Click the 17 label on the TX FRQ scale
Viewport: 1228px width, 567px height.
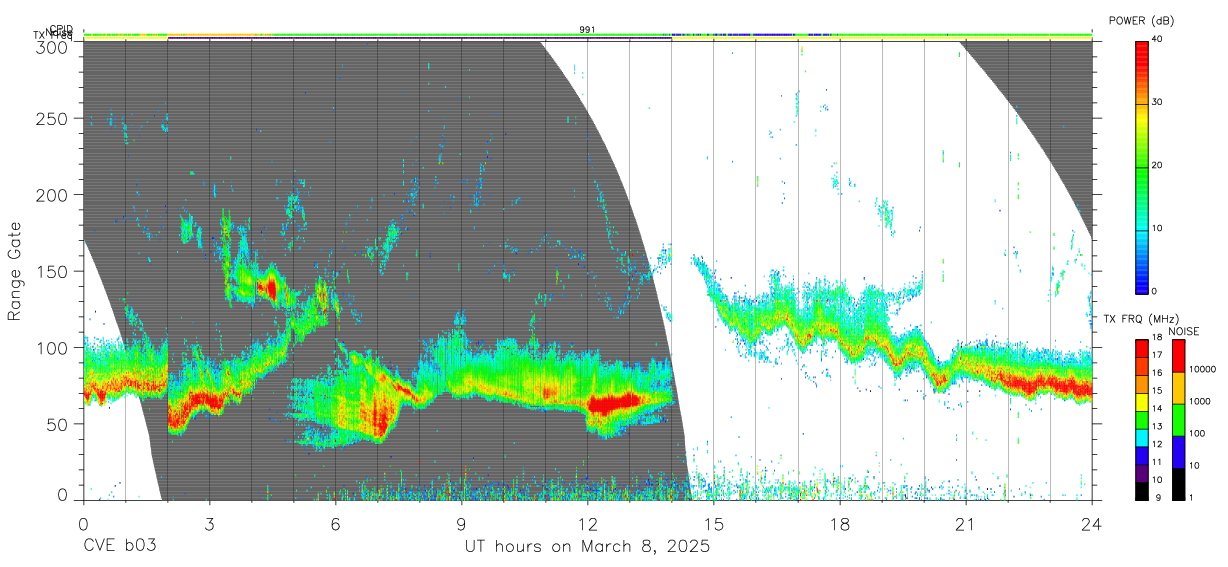click(1157, 355)
